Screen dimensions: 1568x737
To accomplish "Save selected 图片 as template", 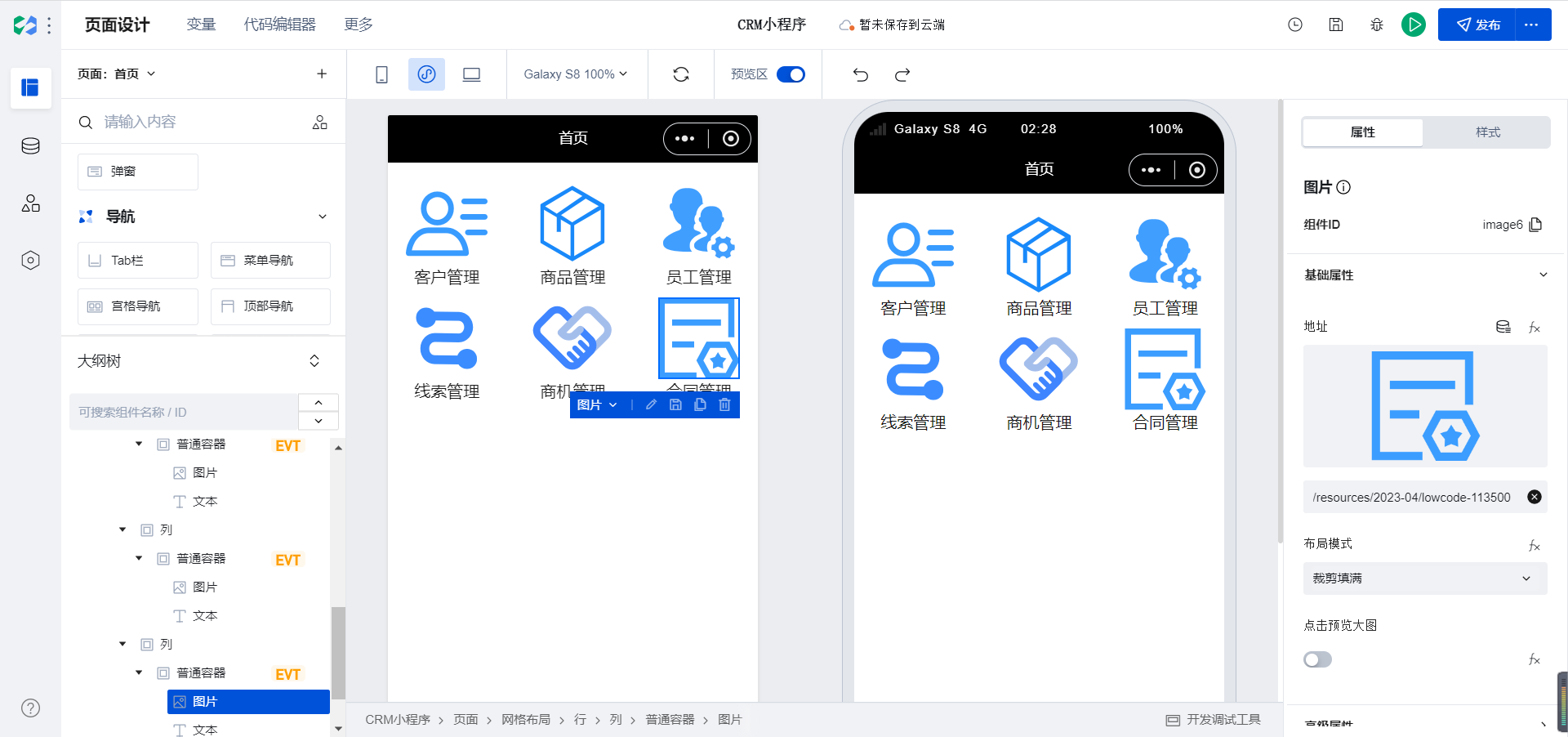I will click(x=675, y=404).
